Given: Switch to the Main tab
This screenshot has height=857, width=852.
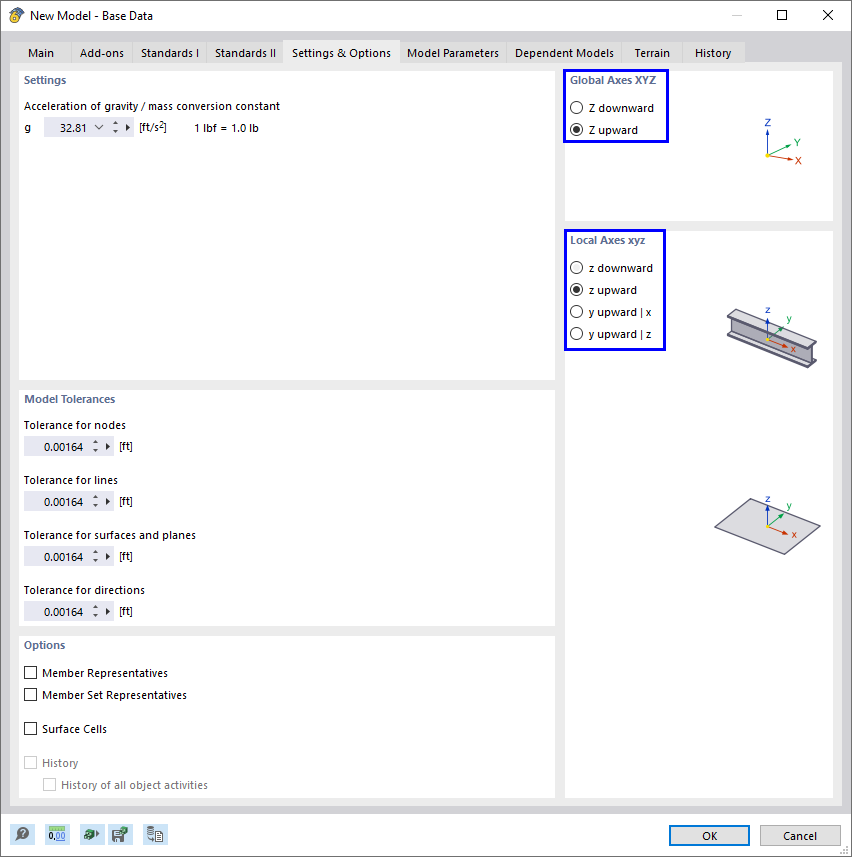Looking at the screenshot, I should [x=41, y=53].
